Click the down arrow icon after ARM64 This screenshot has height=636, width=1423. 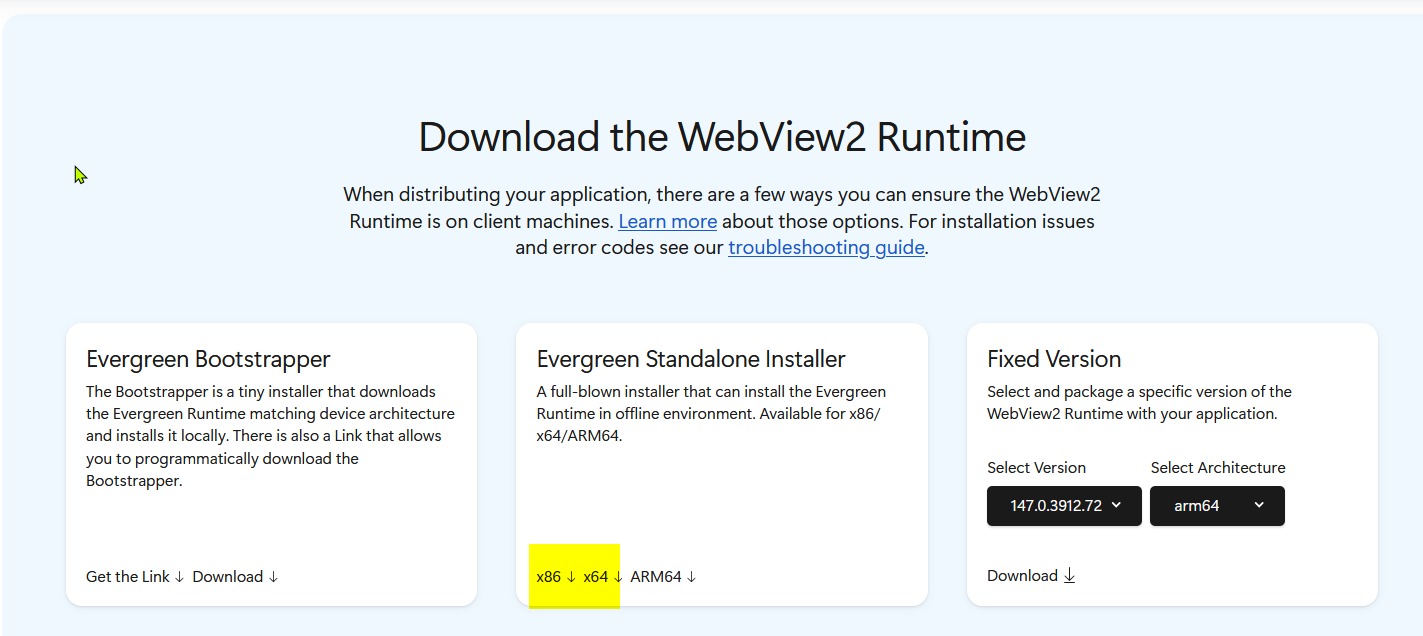pyautogui.click(x=691, y=577)
